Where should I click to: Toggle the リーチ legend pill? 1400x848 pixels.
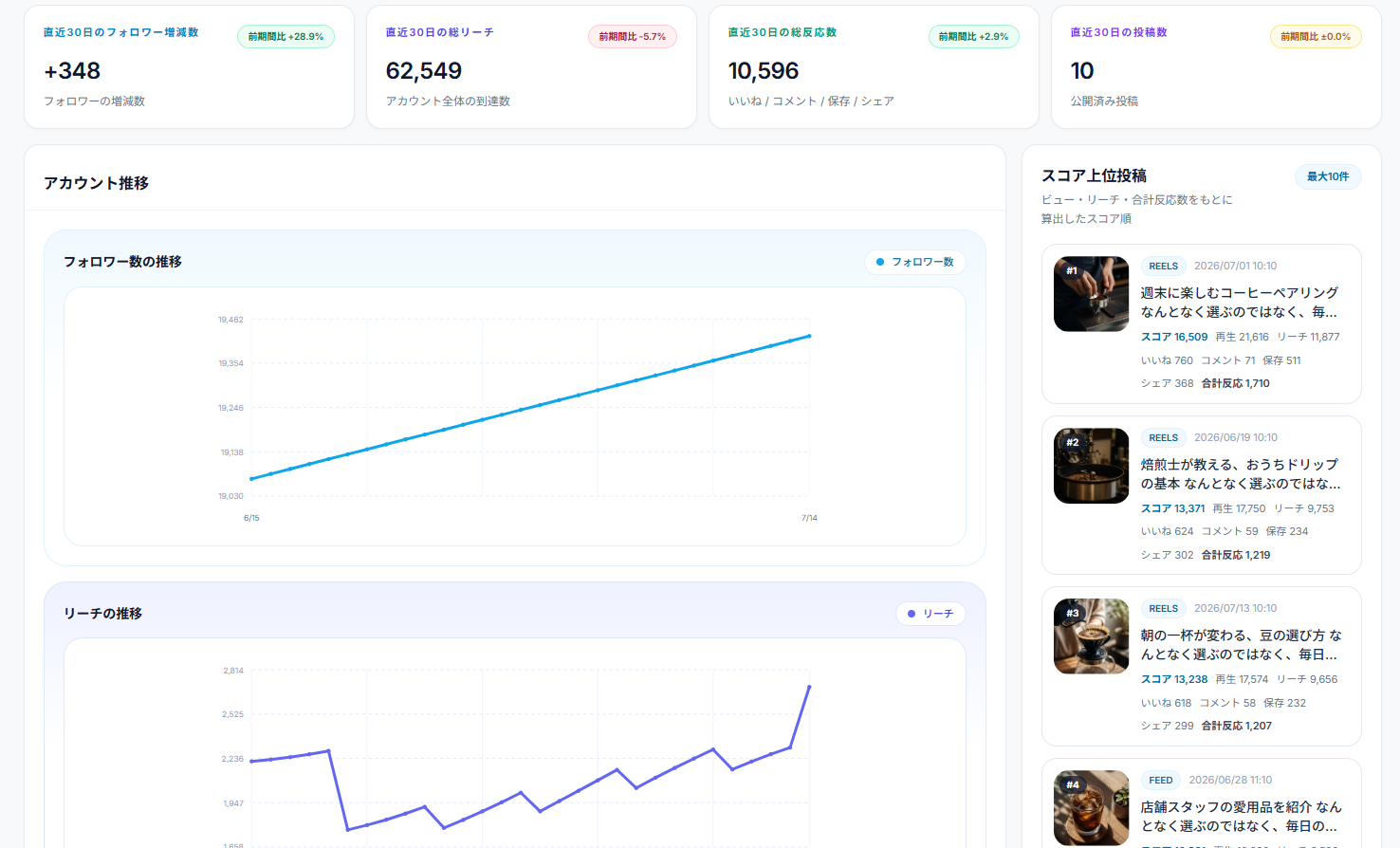tap(930, 614)
